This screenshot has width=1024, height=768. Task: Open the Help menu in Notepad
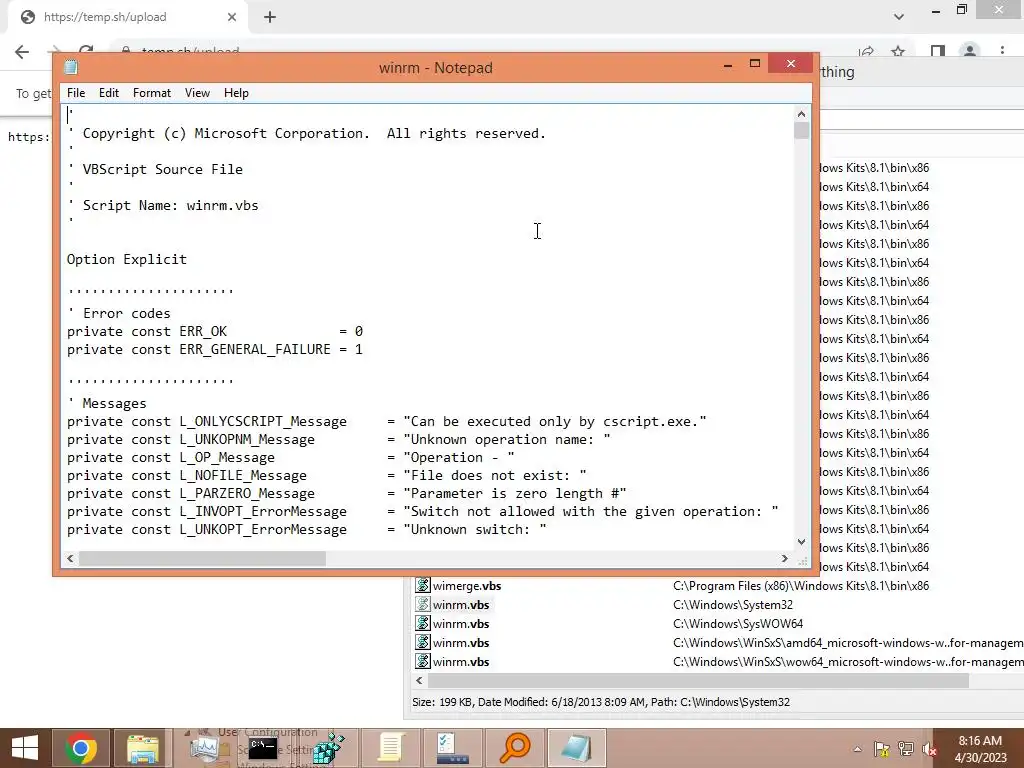click(x=236, y=93)
